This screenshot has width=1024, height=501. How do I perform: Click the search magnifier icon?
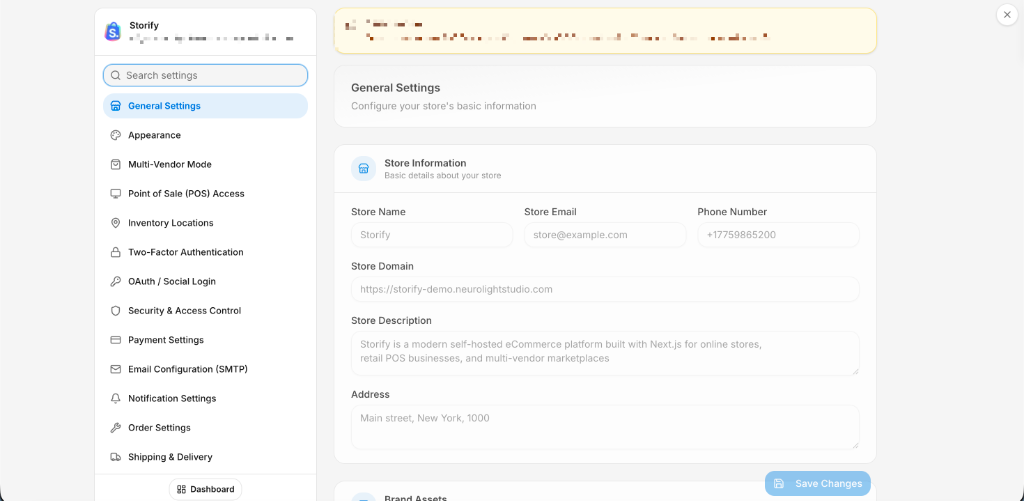point(116,75)
